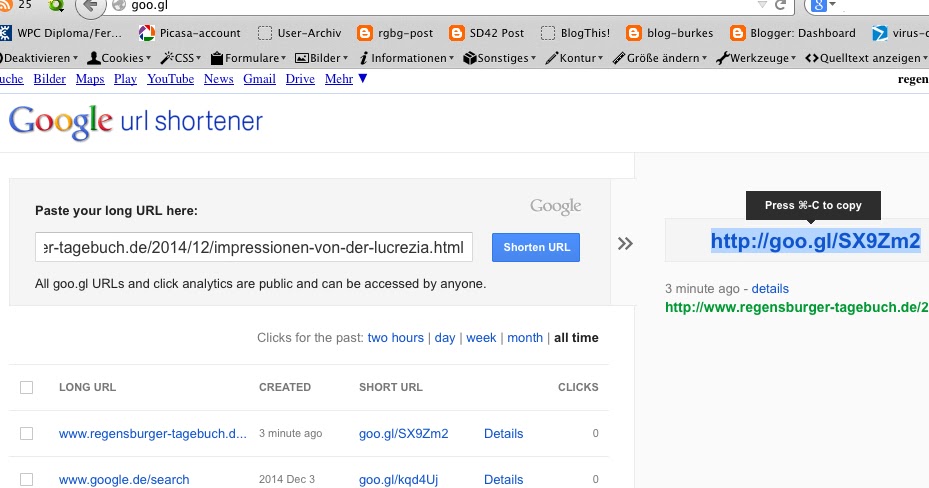The height and width of the screenshot is (488, 929).
Task: Open the Sonstiges toolbar menu
Action: pos(499,58)
